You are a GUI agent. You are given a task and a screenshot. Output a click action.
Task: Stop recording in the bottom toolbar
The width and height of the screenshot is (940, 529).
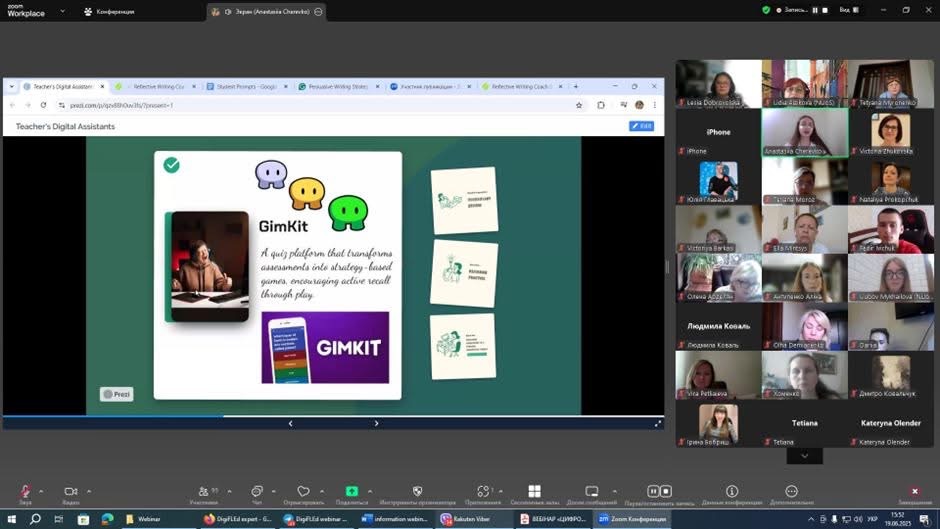pos(665,491)
